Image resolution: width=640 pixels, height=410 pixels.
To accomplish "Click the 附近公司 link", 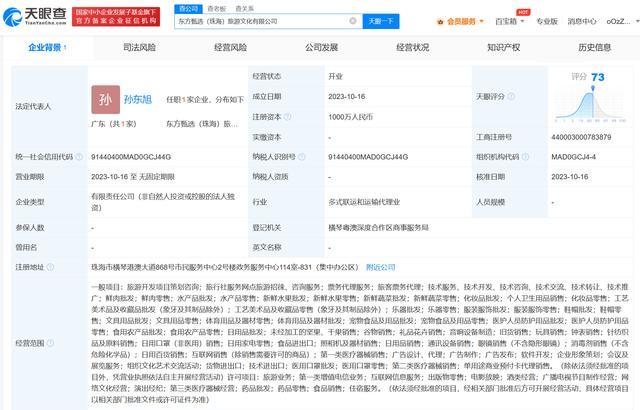I will [380, 267].
